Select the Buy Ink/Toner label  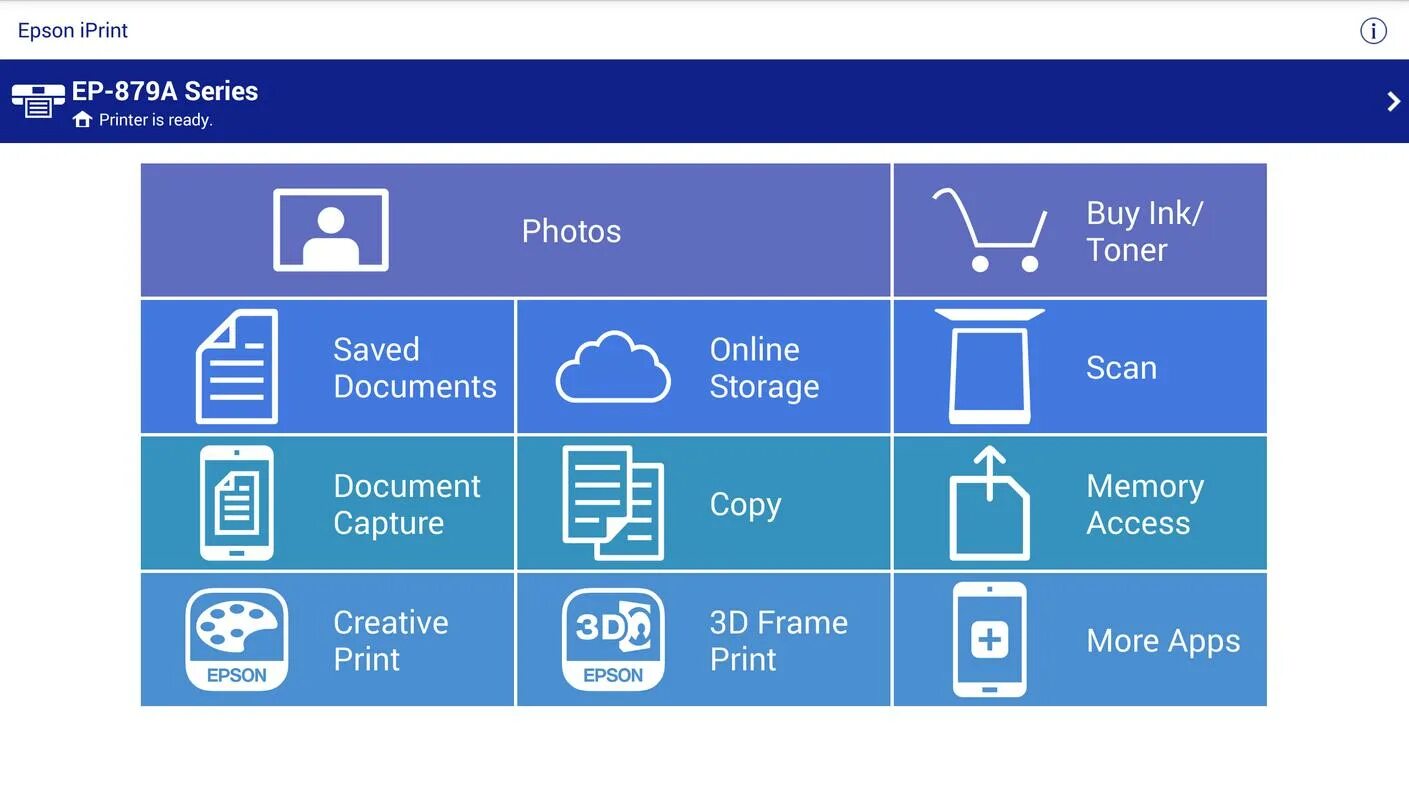[x=1144, y=231]
